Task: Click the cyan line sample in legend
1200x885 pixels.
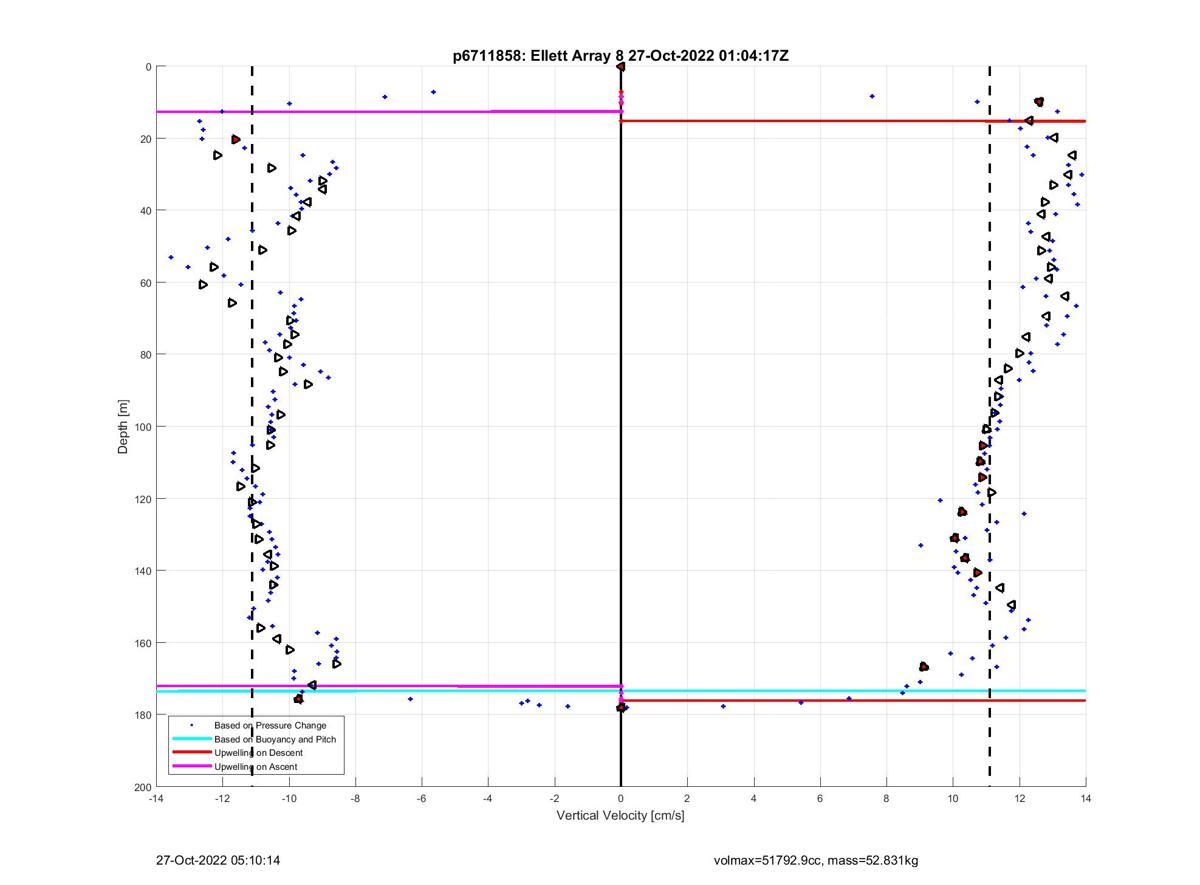Action: tap(191, 739)
